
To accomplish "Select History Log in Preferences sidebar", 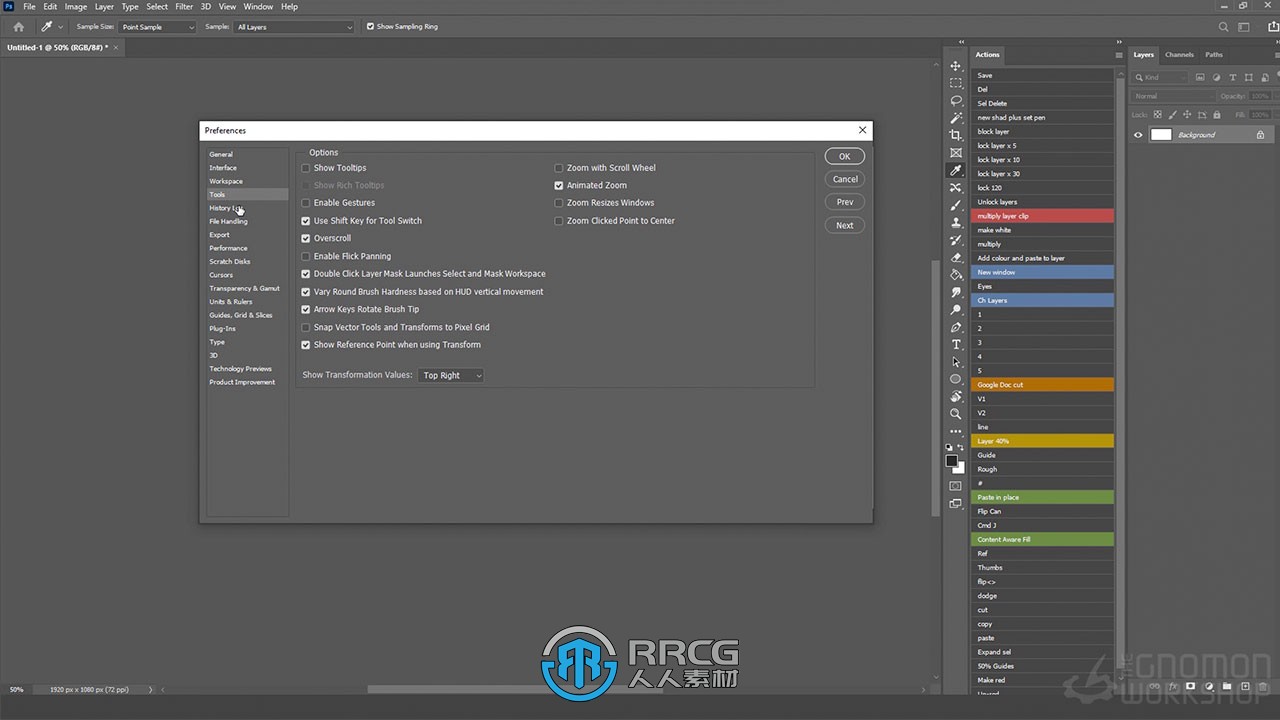I will click(247, 208).
